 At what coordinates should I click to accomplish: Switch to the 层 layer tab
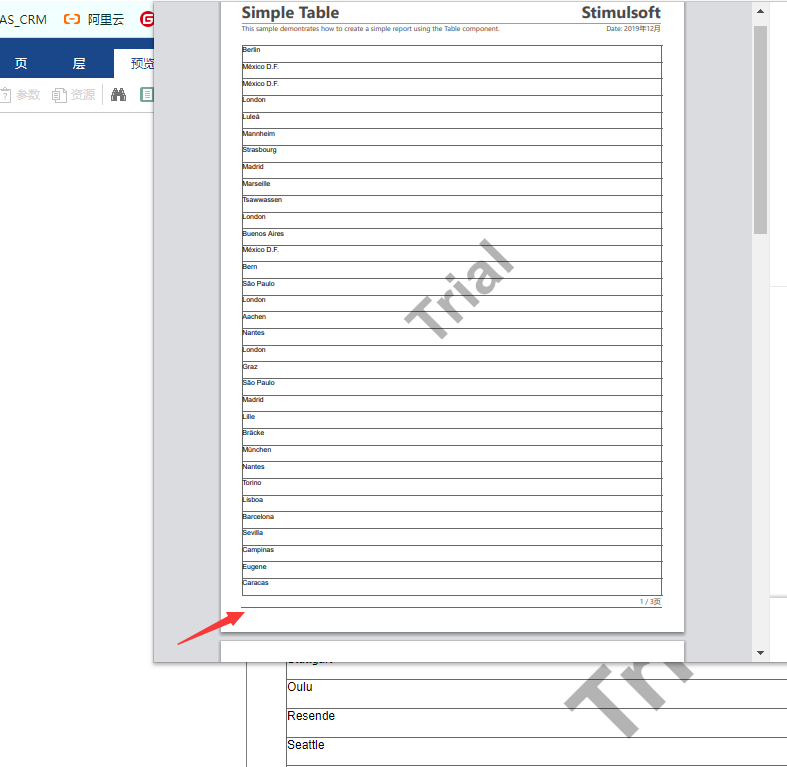pos(79,64)
